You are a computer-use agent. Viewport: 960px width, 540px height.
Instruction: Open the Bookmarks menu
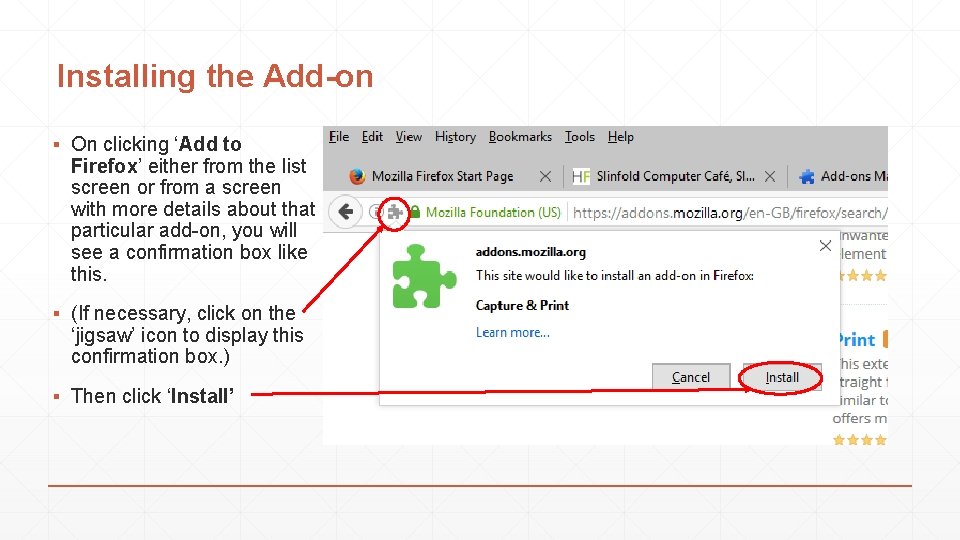[520, 137]
